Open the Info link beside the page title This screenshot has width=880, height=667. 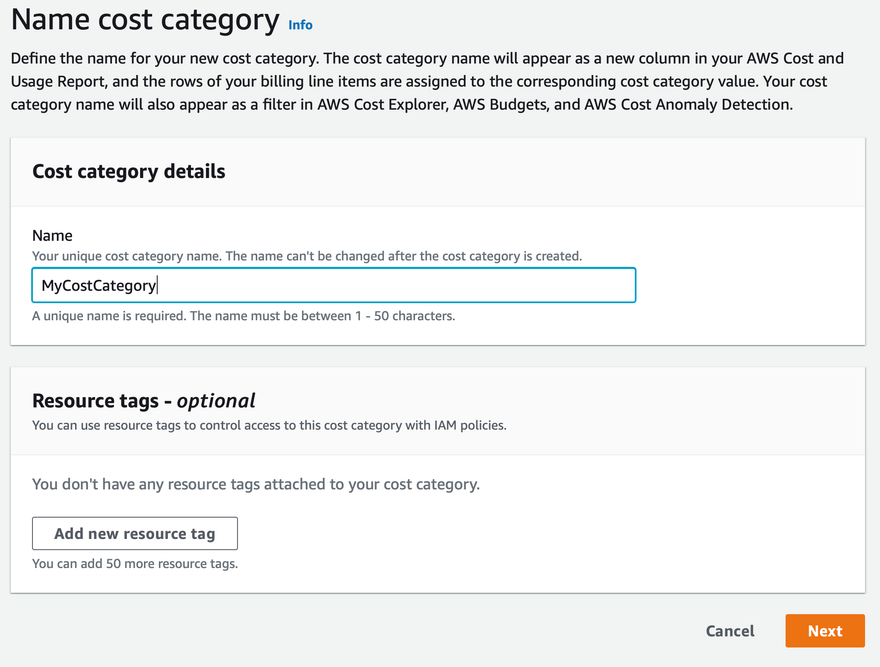pos(300,24)
